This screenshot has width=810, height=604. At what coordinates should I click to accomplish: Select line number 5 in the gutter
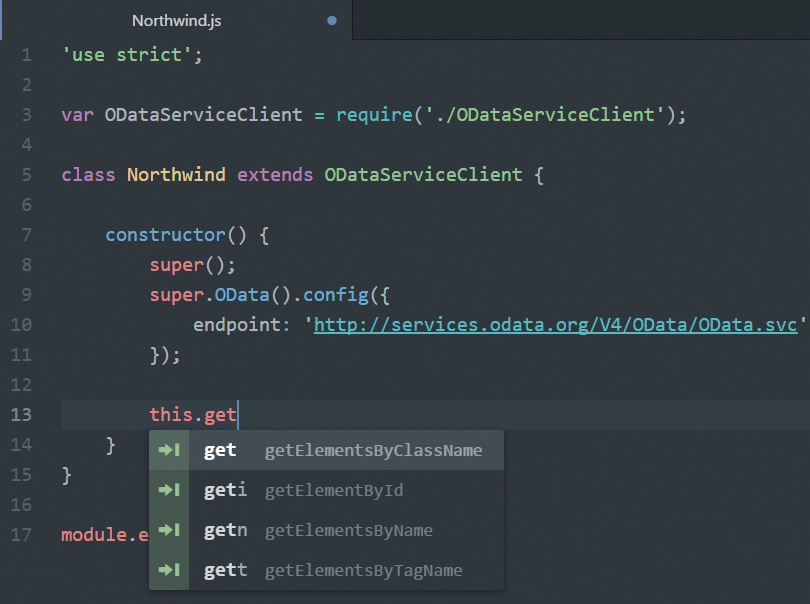click(x=26, y=175)
